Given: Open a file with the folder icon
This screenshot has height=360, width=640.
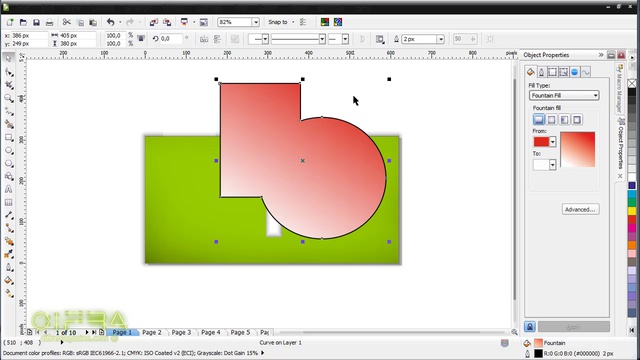Looking at the screenshot, I should pos(23,22).
